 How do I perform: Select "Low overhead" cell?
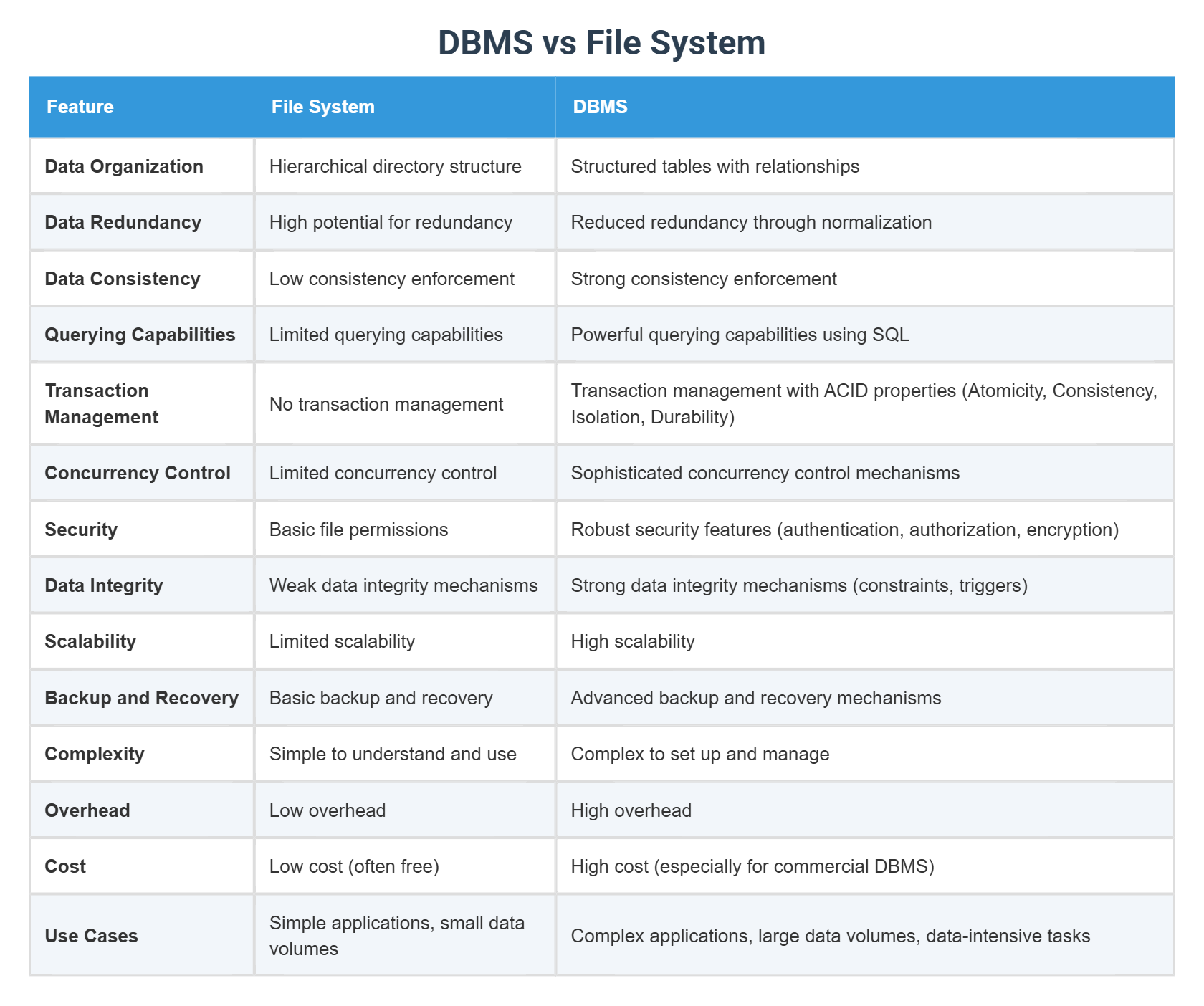click(x=405, y=810)
